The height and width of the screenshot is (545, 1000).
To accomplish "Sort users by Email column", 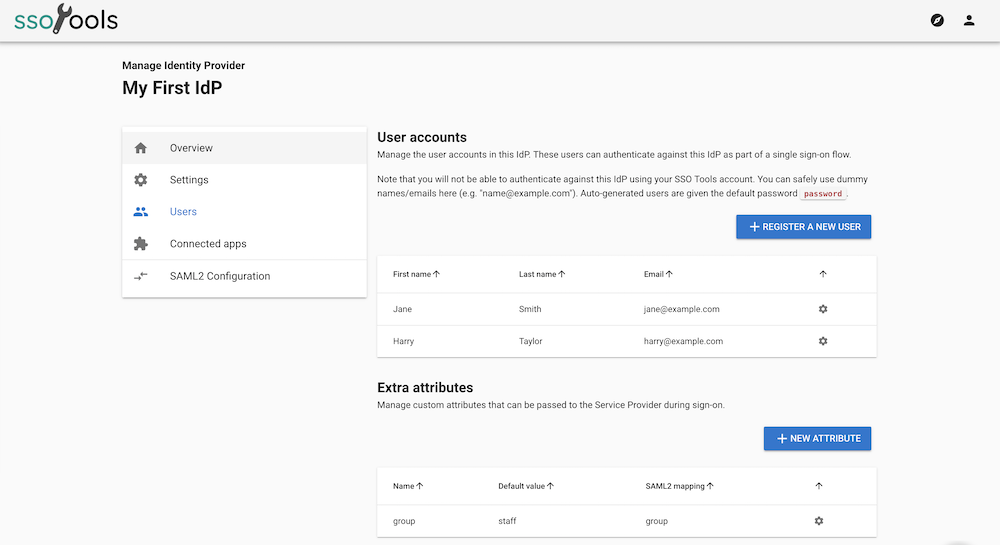I will (657, 274).
